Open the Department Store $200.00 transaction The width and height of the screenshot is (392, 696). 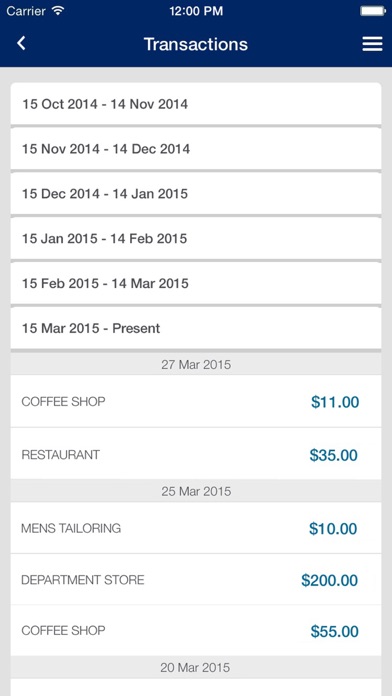196,579
